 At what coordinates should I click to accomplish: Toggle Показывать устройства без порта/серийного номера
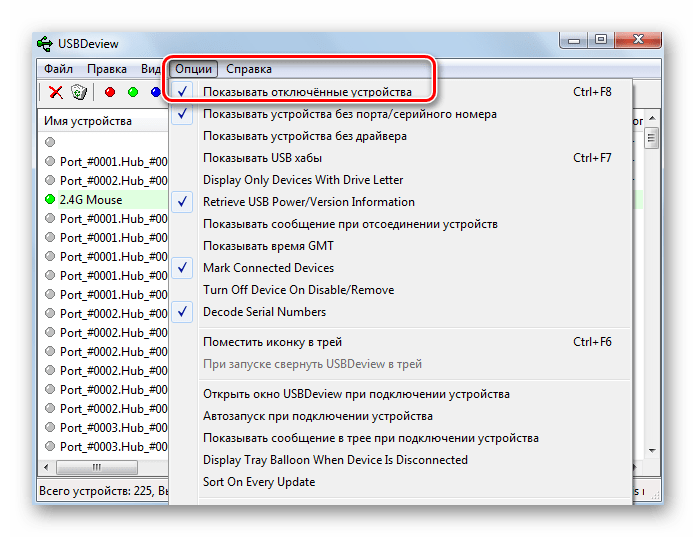click(x=400, y=114)
